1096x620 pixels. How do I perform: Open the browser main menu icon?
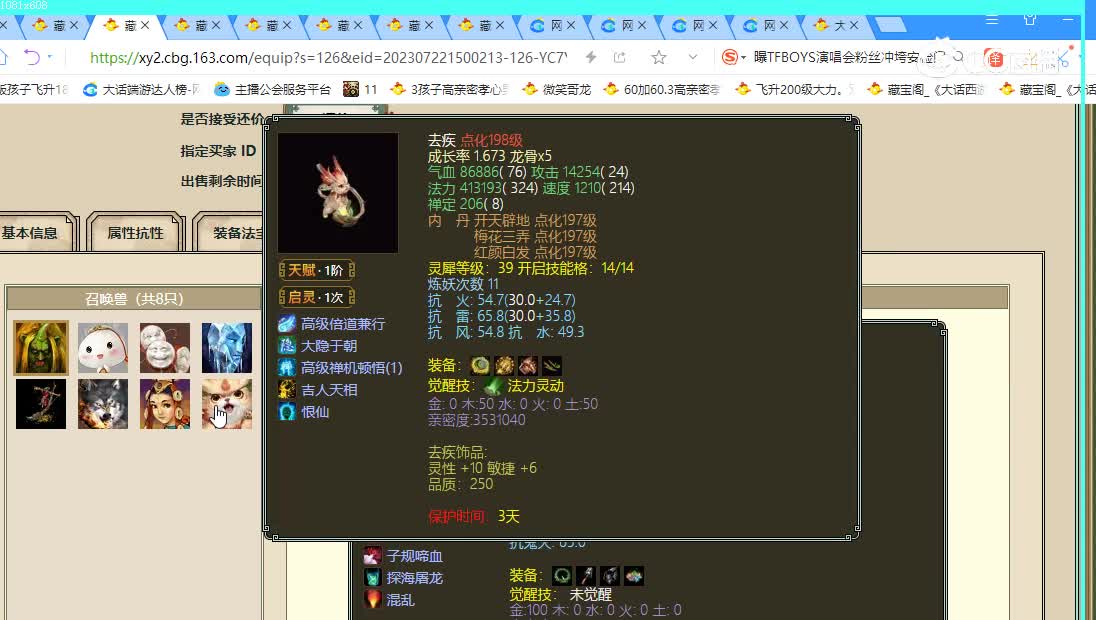pos(991,20)
